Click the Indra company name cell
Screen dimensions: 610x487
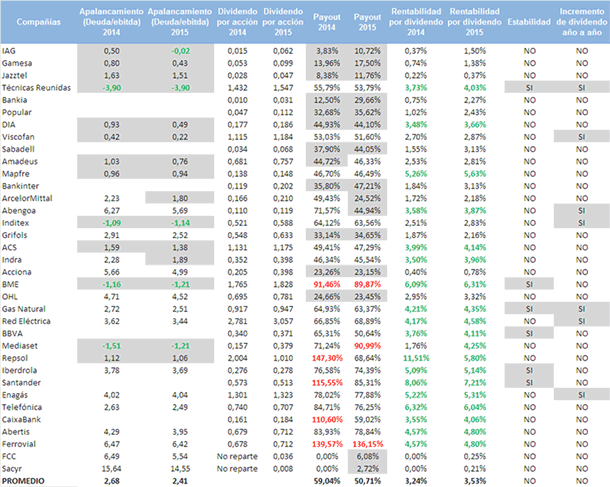(12, 260)
